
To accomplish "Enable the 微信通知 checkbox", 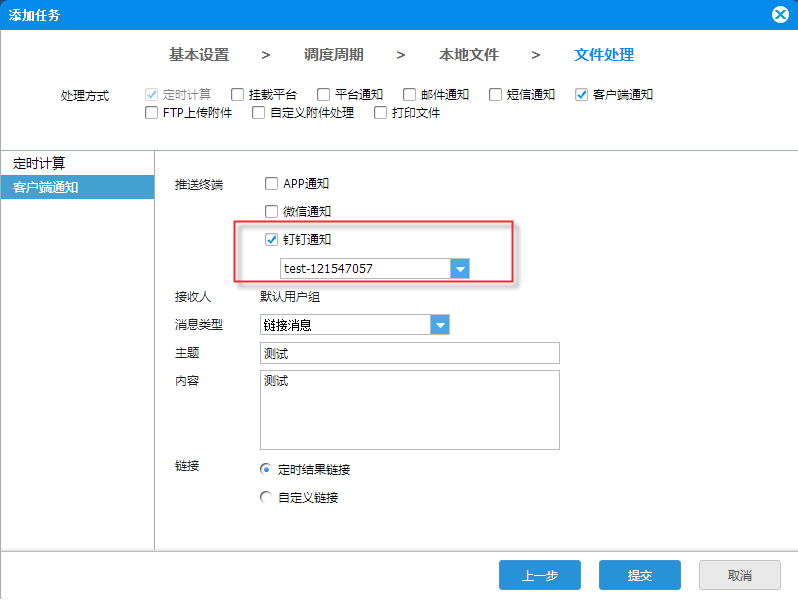I will coord(271,211).
